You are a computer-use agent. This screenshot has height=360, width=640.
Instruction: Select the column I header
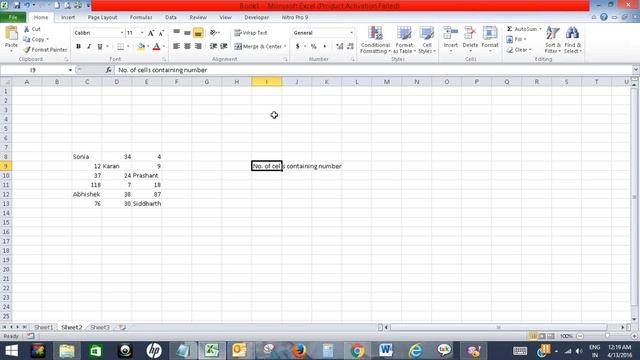point(267,82)
